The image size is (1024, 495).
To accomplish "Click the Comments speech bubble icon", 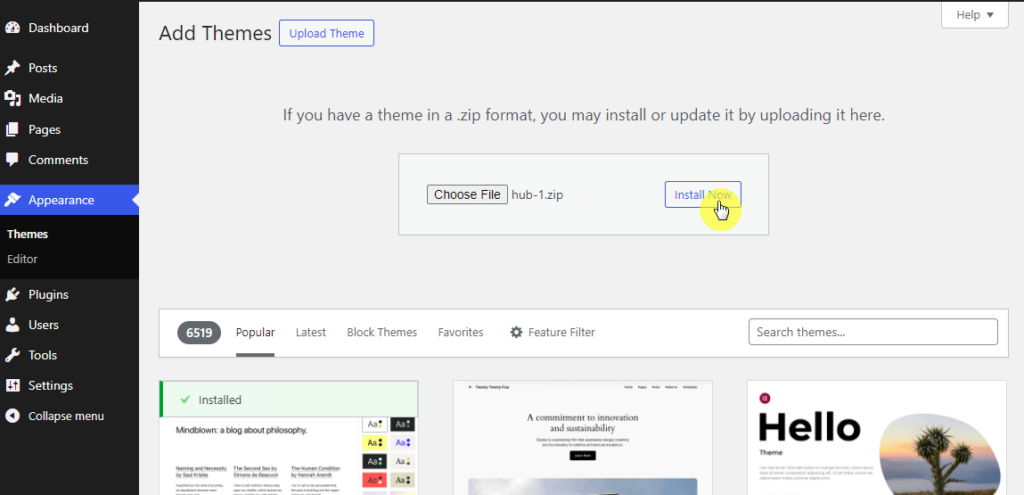I will tap(12, 160).
